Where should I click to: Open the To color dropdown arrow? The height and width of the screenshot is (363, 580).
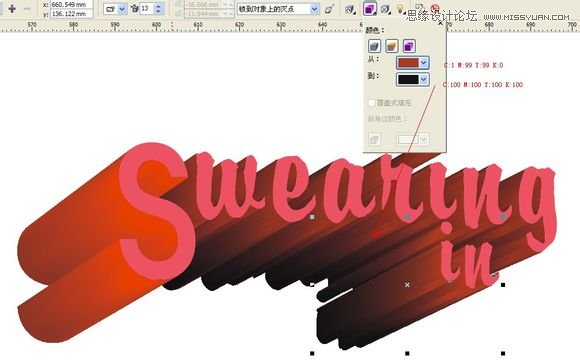tap(424, 80)
